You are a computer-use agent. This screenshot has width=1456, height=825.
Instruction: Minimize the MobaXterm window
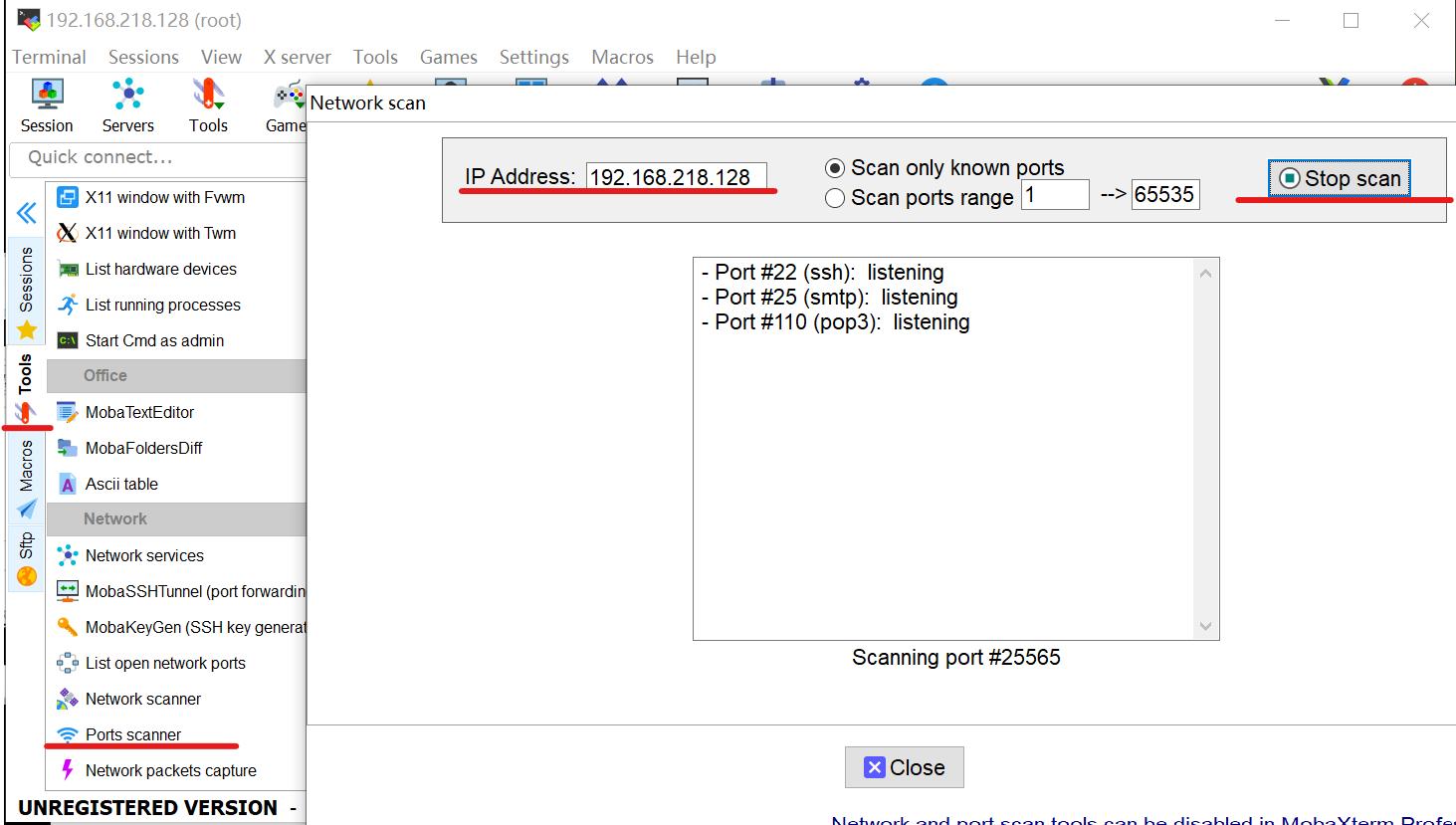click(1282, 20)
